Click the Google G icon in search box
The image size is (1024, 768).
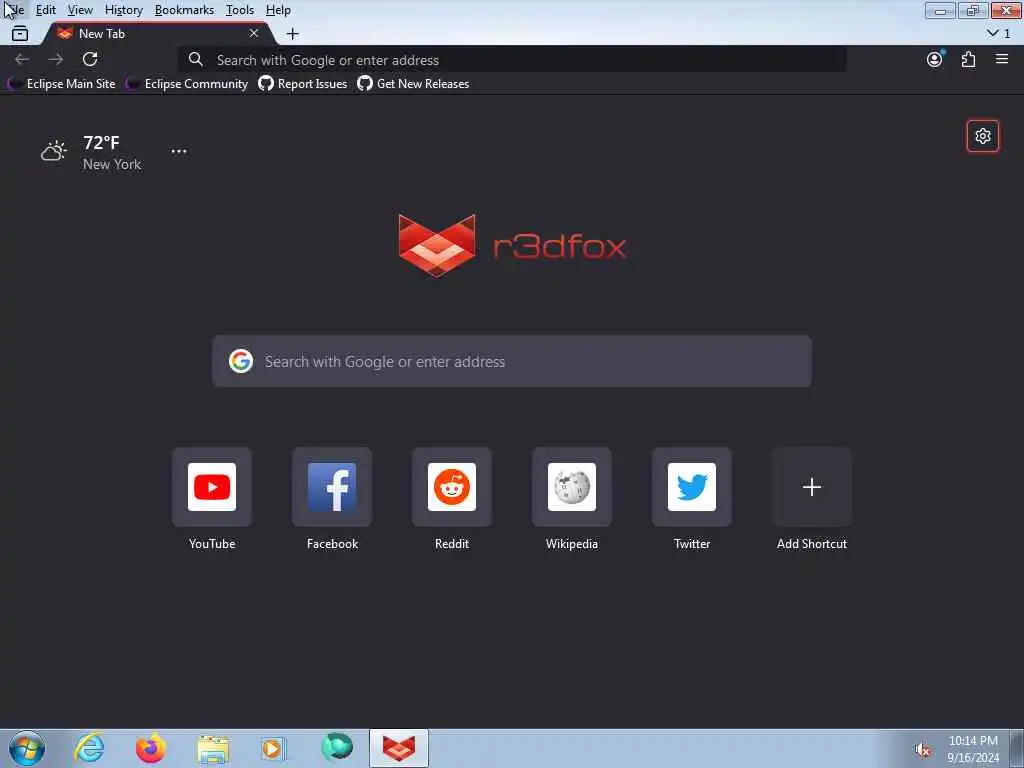[x=241, y=361]
